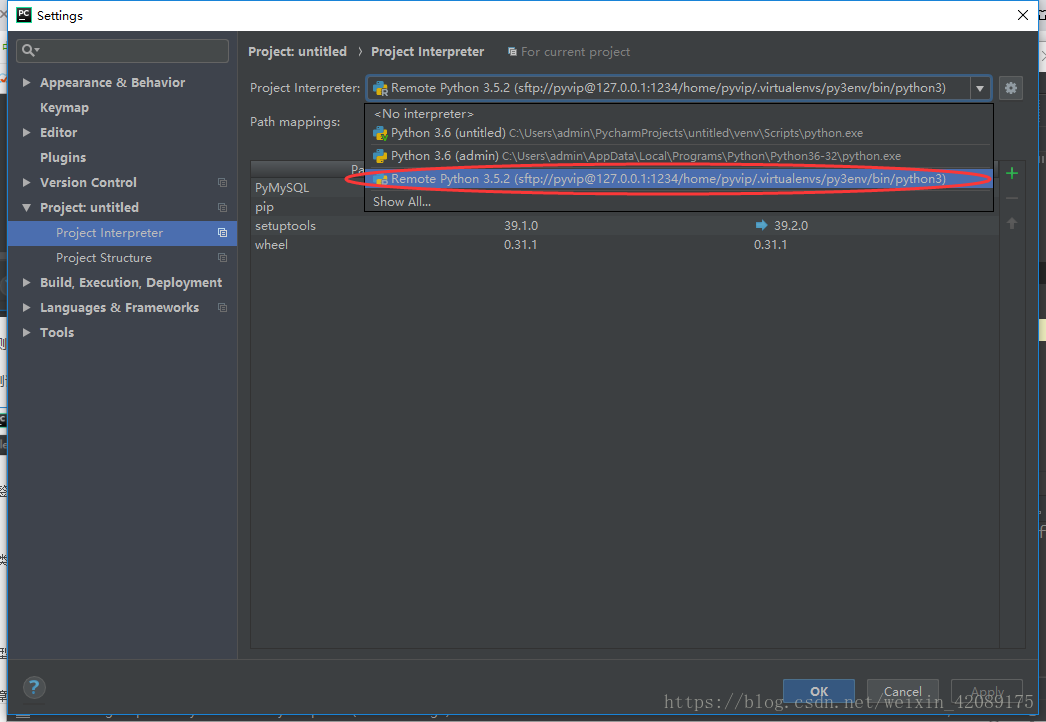The width and height of the screenshot is (1046, 722).
Task: Close the Settings dialog
Action: (1022, 15)
